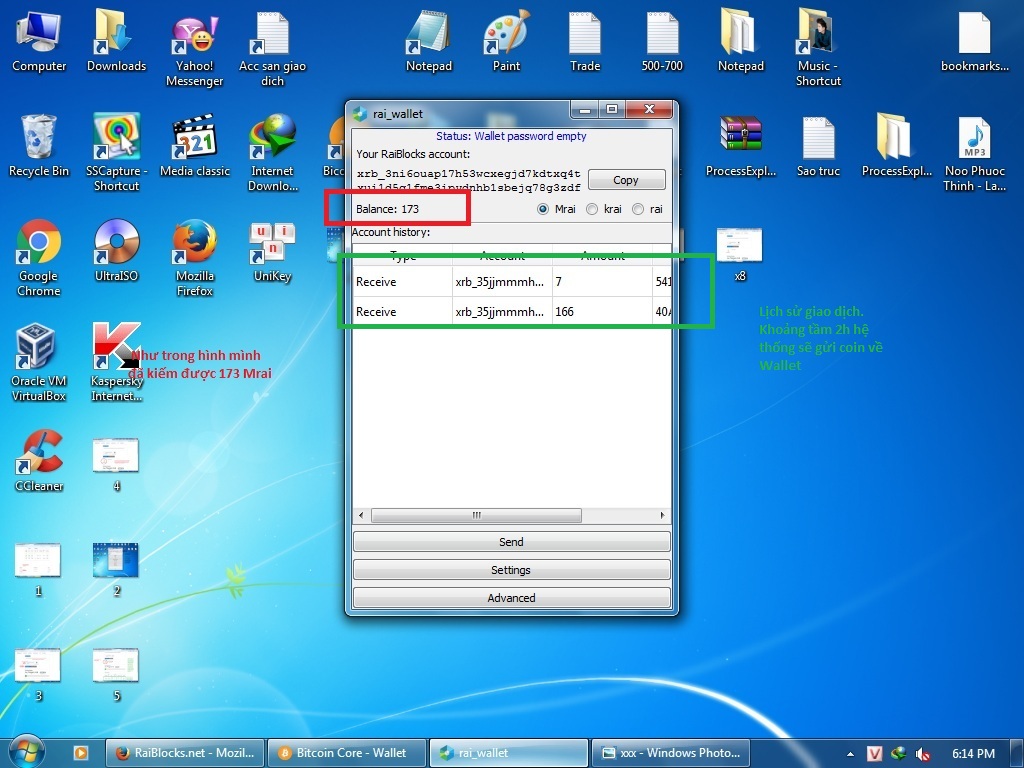Select the rai unit radio button
Viewport: 1024px width, 768px height.
[x=638, y=209]
